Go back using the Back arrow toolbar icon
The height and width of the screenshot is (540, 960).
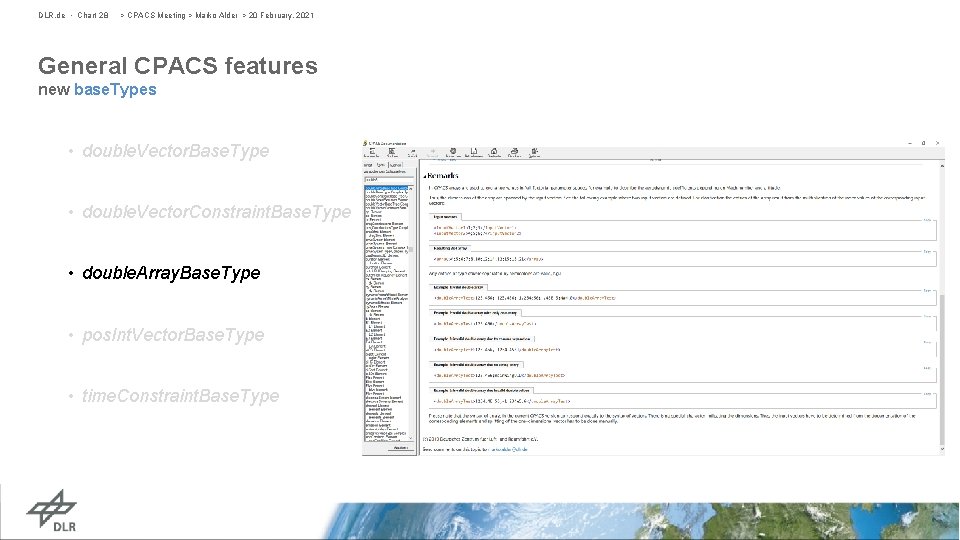413,153
